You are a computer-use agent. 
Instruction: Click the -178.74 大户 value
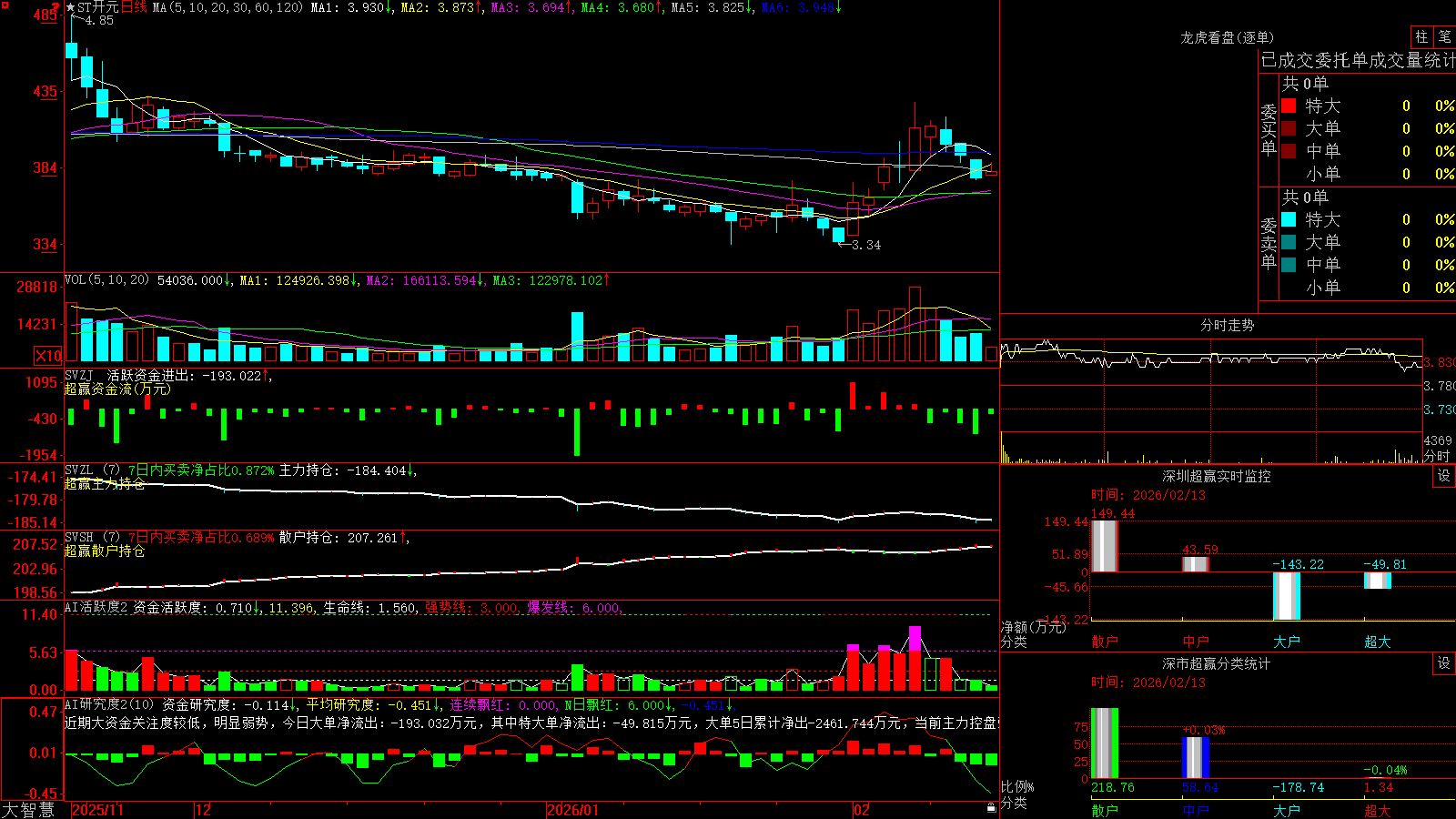pos(1299,787)
